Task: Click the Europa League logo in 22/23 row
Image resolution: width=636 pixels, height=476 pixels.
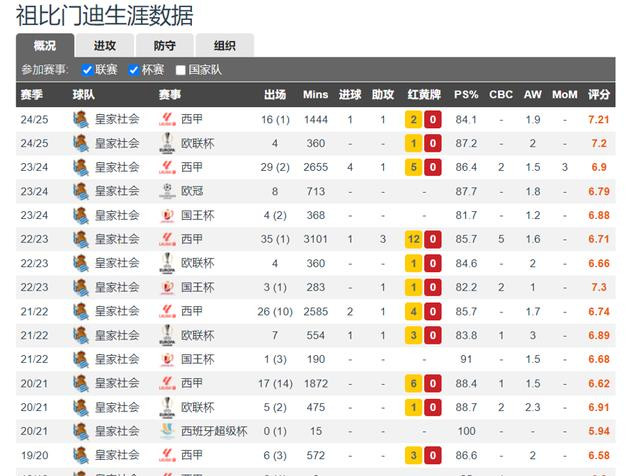Action: point(167,263)
